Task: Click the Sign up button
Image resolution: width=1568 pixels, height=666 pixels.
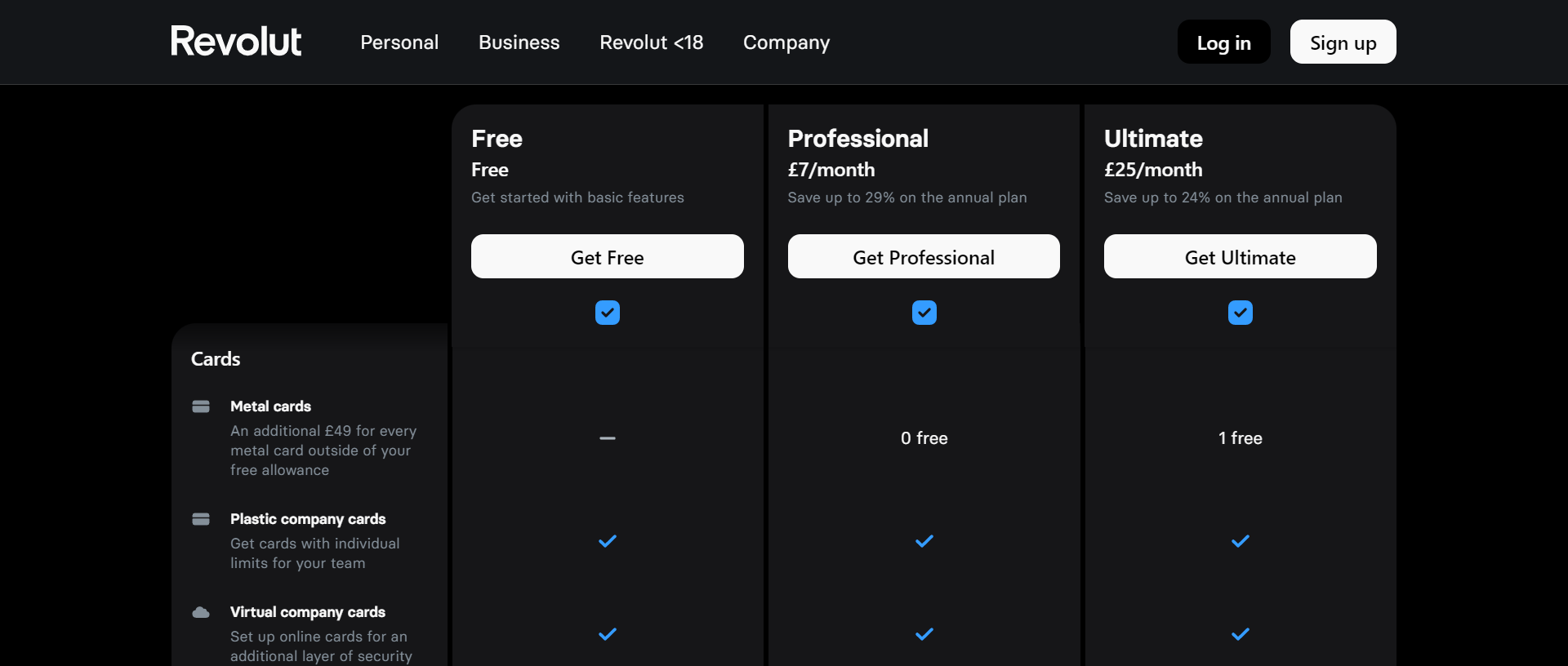Action: (1343, 42)
